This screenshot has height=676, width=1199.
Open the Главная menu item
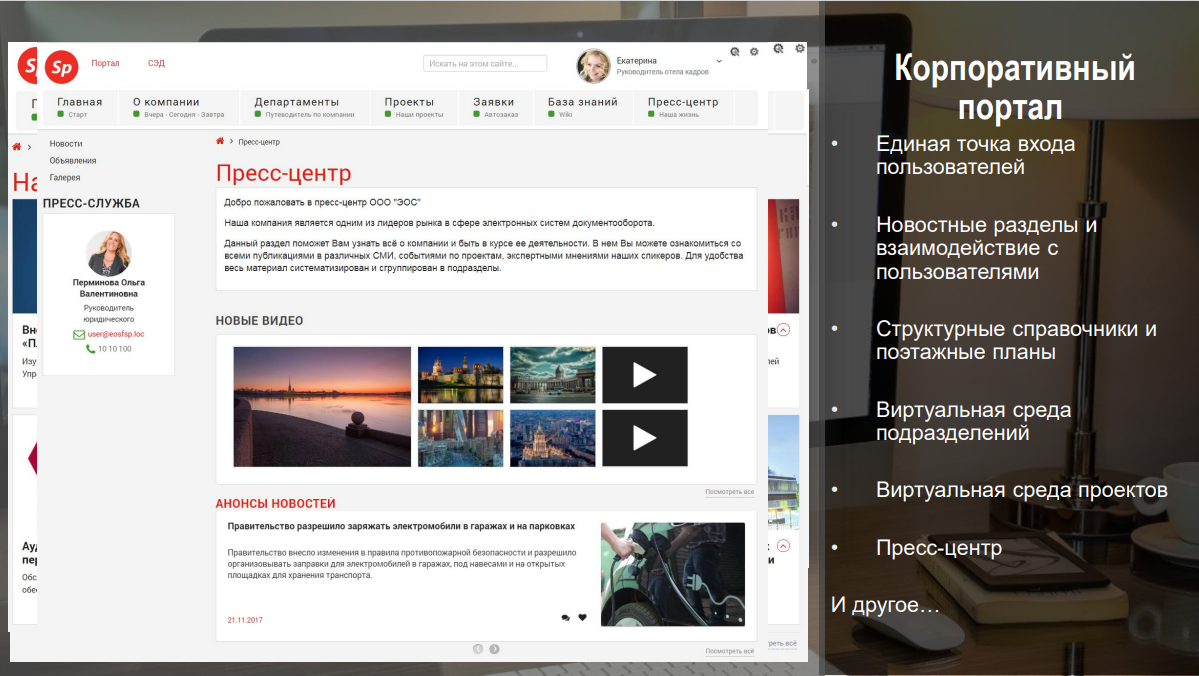(x=80, y=107)
